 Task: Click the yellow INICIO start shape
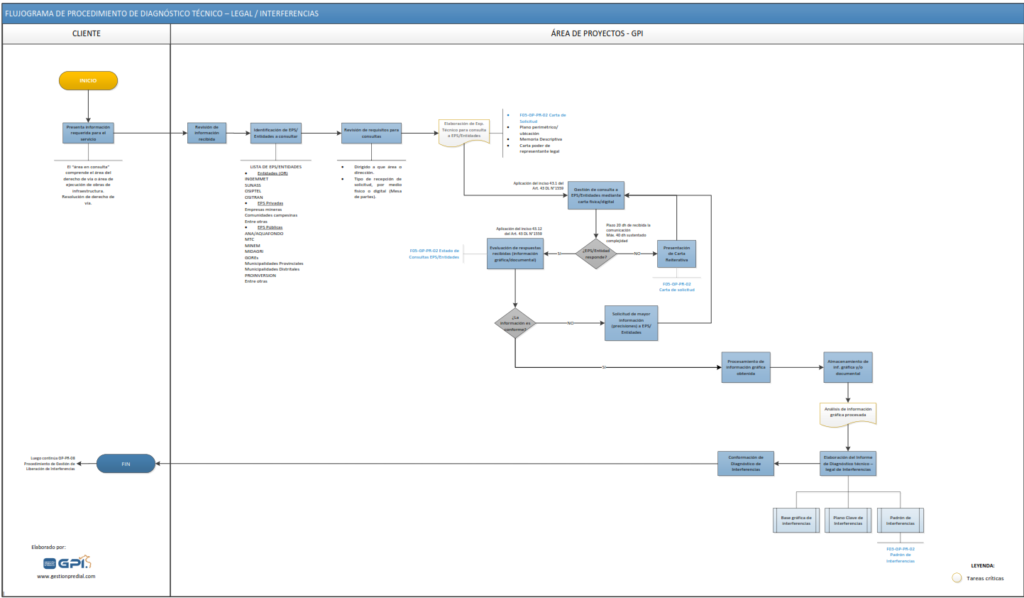(x=88, y=81)
